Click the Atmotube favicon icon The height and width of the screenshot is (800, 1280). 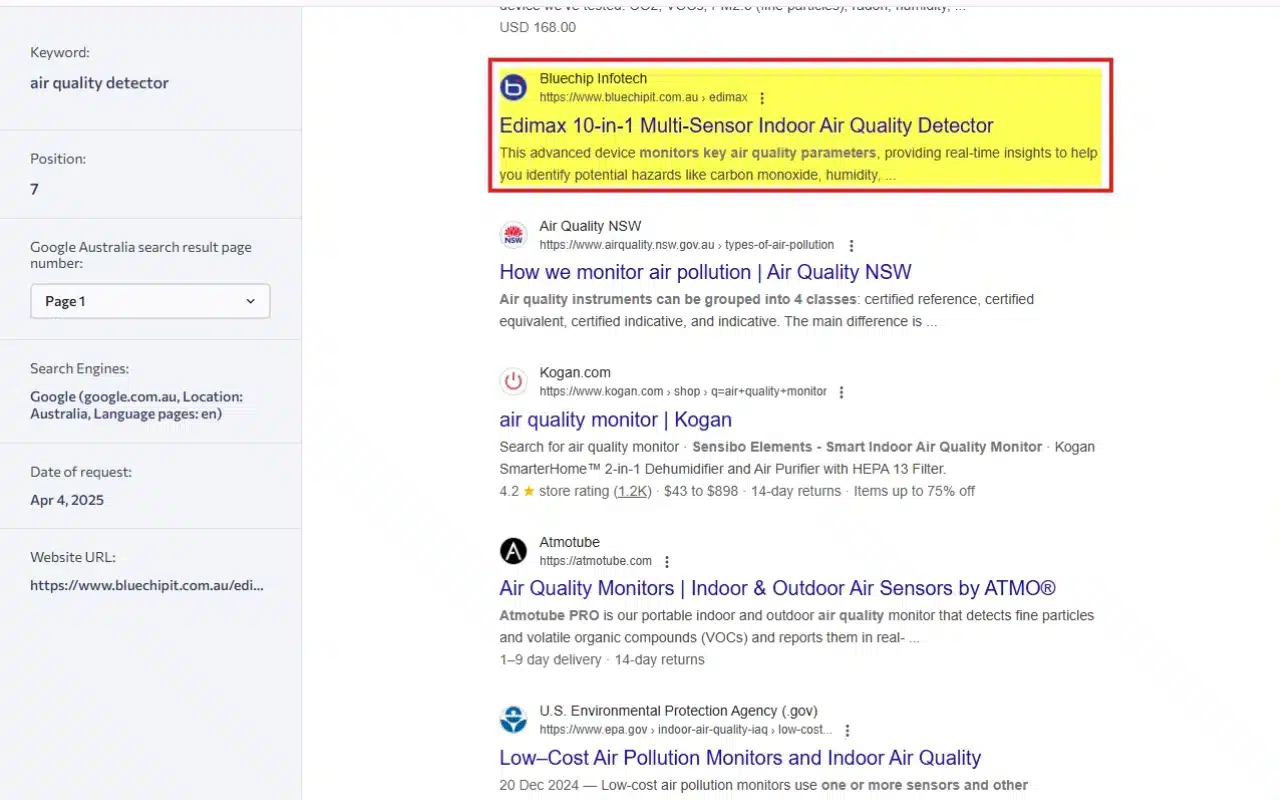click(x=513, y=551)
